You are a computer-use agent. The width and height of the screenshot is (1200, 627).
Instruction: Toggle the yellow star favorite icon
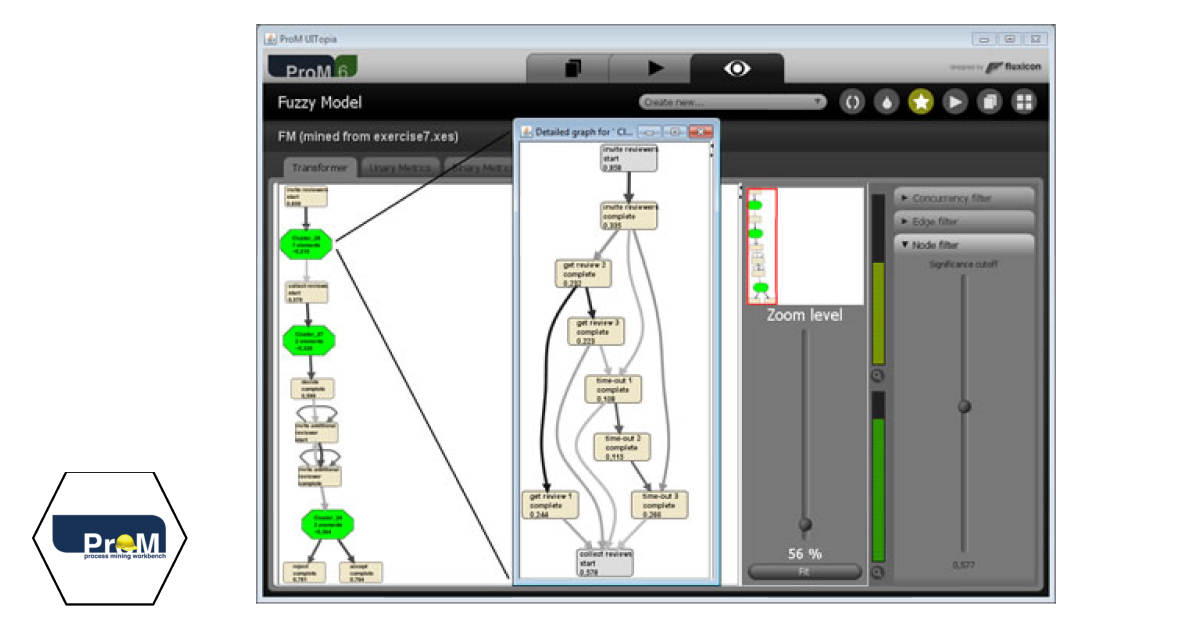[x=920, y=101]
